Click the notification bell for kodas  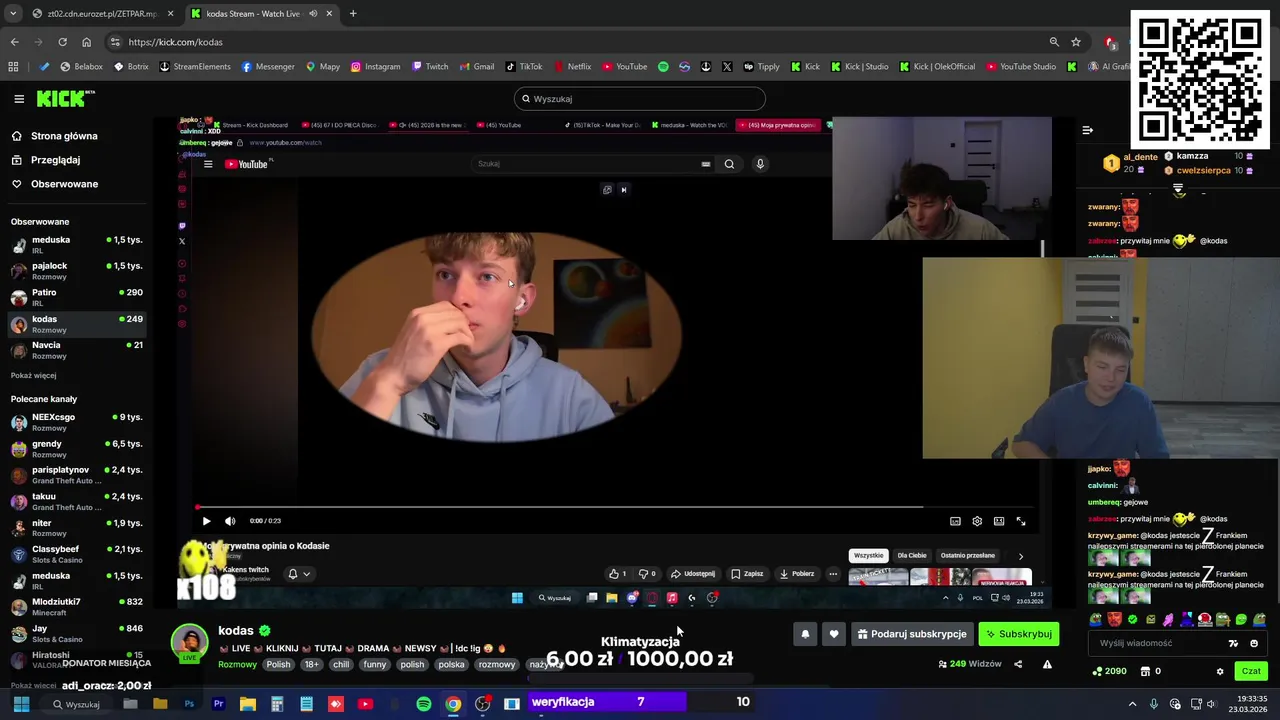[x=805, y=634]
